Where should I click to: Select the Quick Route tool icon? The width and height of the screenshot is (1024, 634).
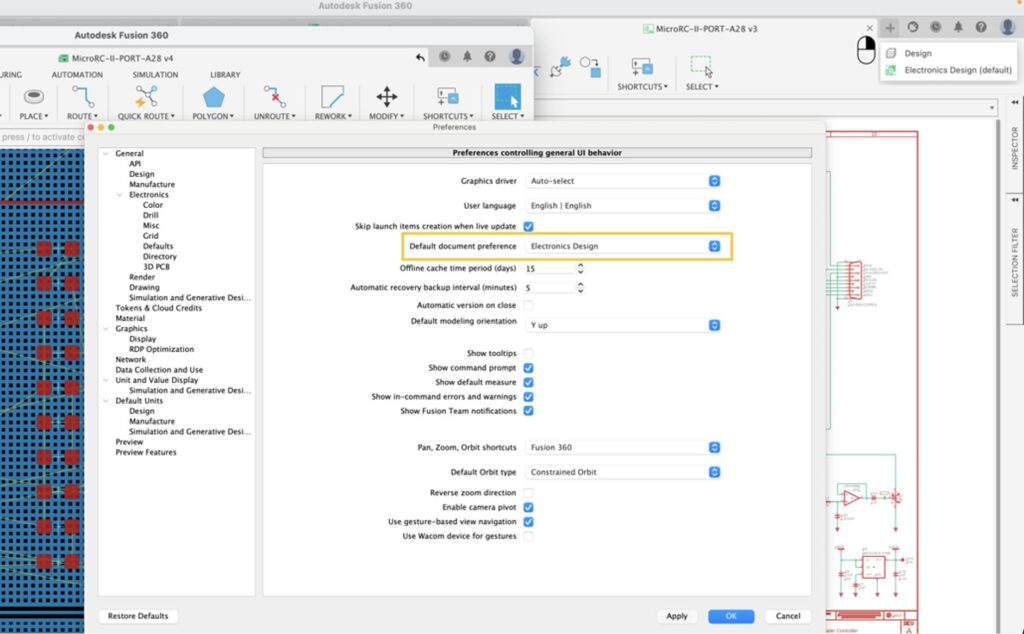click(x=146, y=97)
